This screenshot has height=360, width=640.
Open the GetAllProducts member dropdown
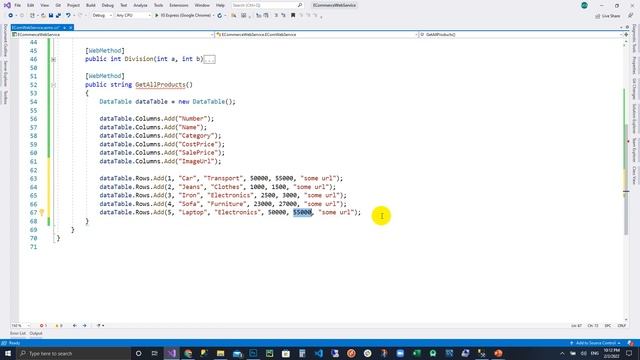point(521,35)
